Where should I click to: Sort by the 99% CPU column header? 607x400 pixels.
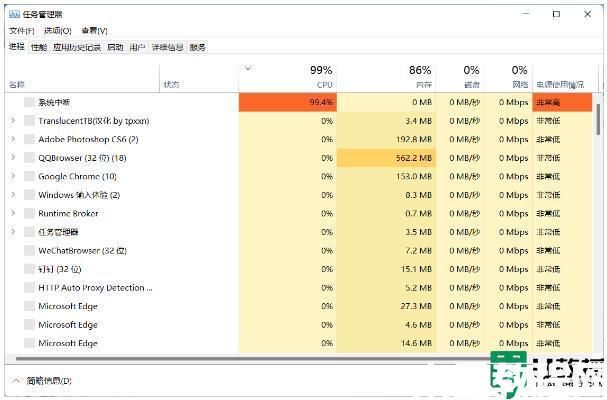click(288, 78)
